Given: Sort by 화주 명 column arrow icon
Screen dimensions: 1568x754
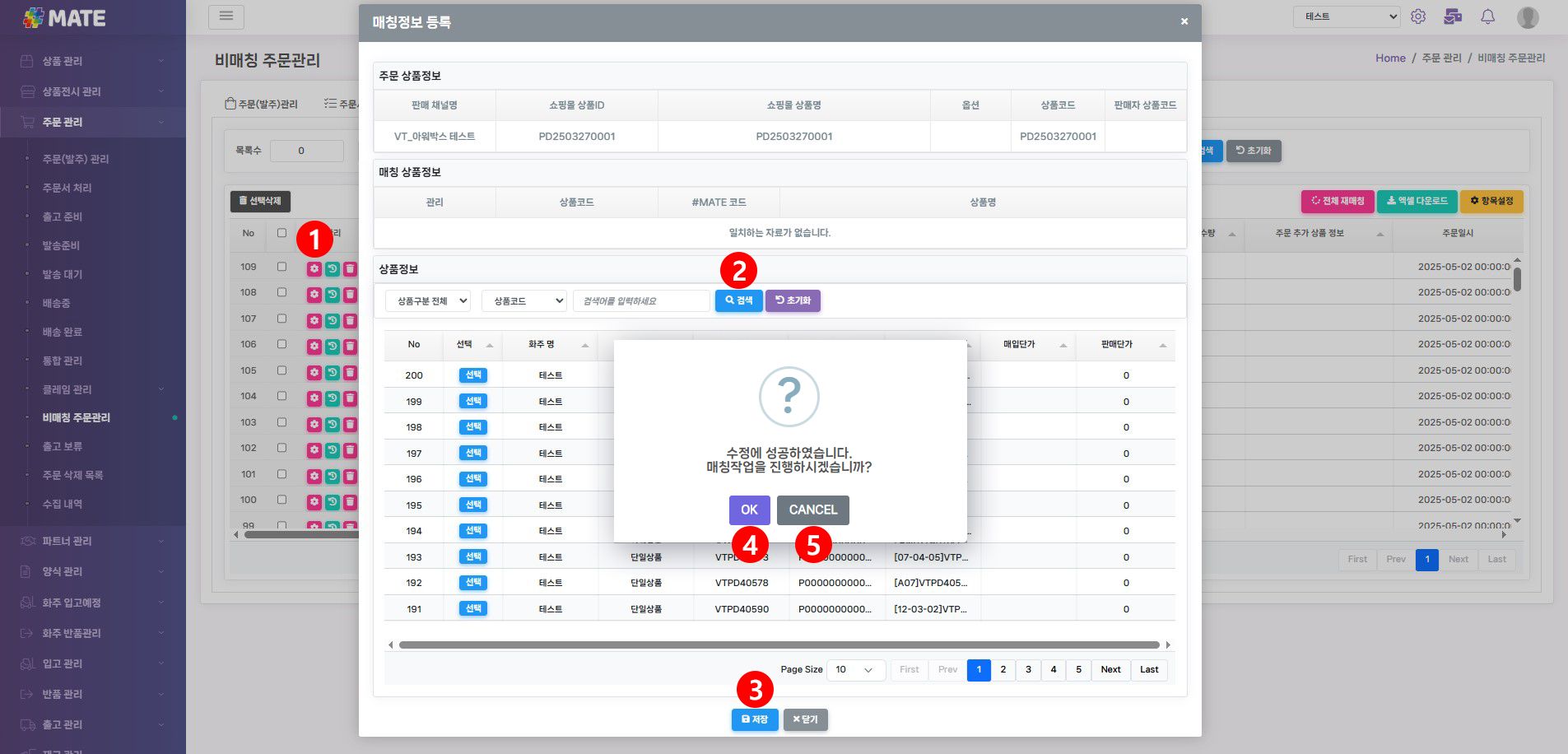Looking at the screenshot, I should click(585, 345).
